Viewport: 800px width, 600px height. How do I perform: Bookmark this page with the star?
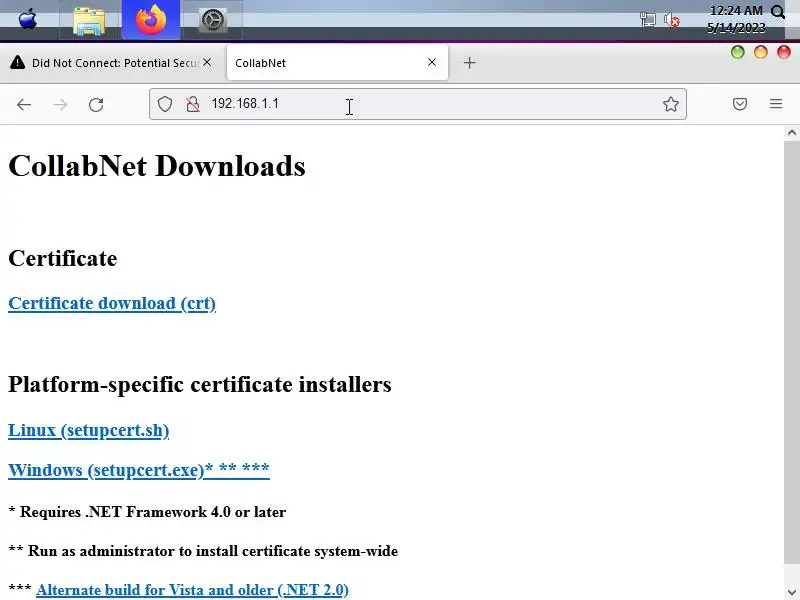(670, 104)
